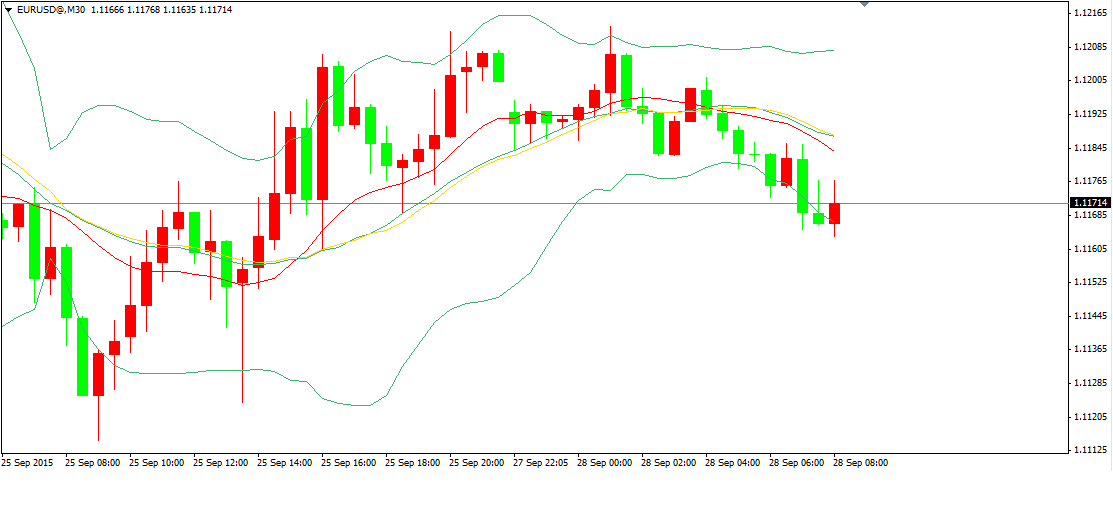Click the 1.11445 price scale label
This screenshot has height=530, width=1113.
1090,316
